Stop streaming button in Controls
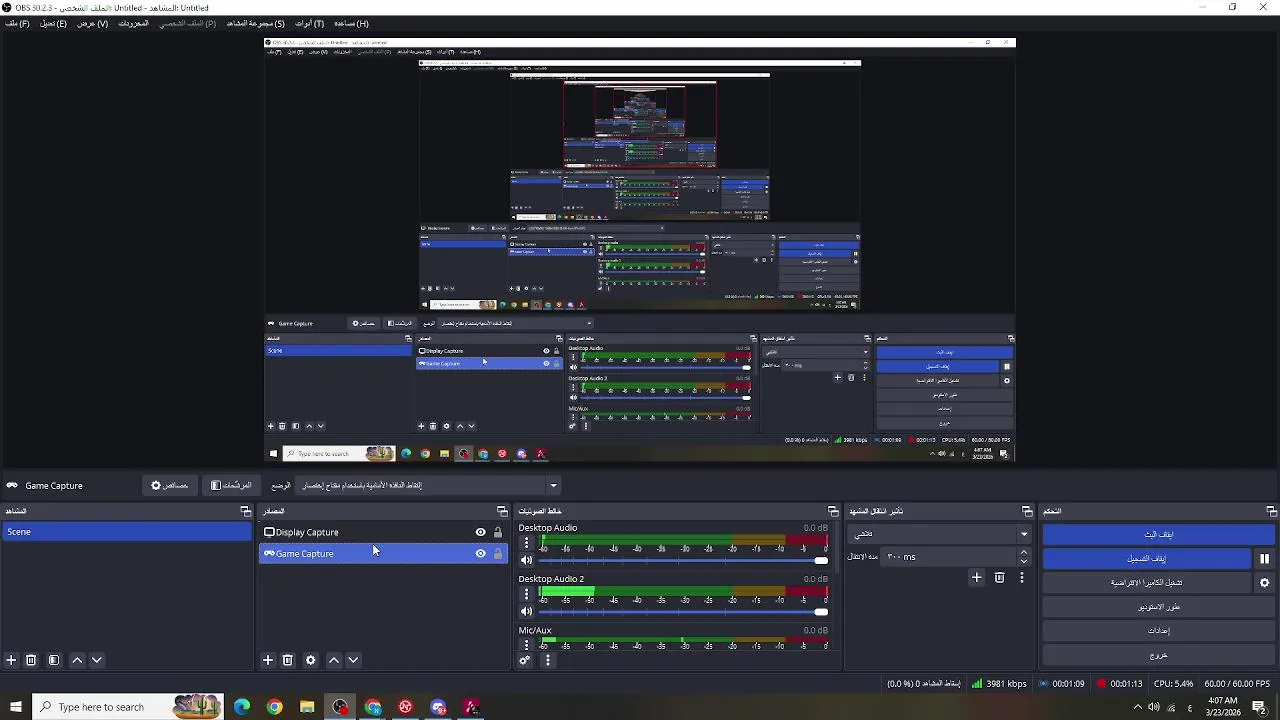The width and height of the screenshot is (1280, 720). tap(1158, 535)
